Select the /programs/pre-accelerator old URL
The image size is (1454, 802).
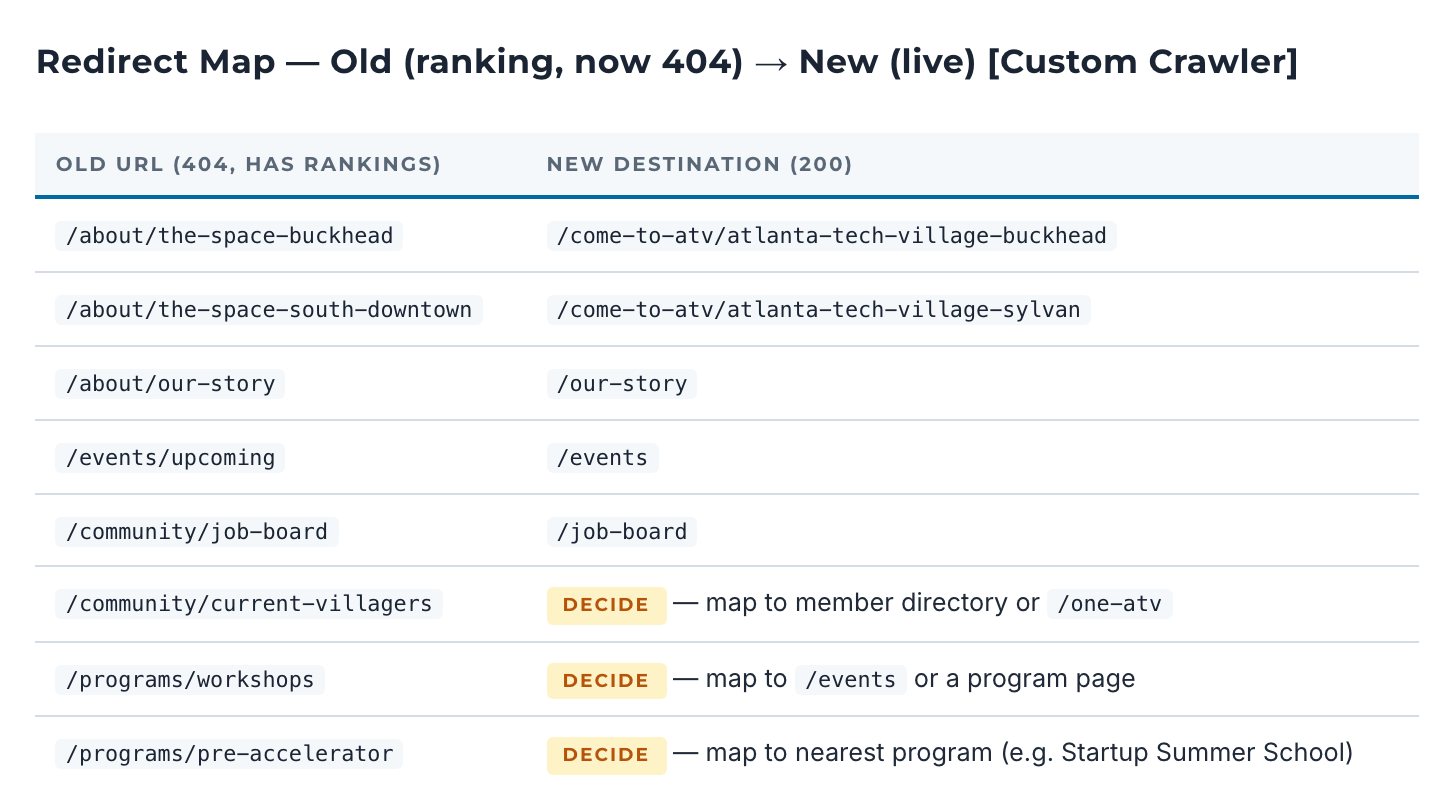click(x=229, y=754)
